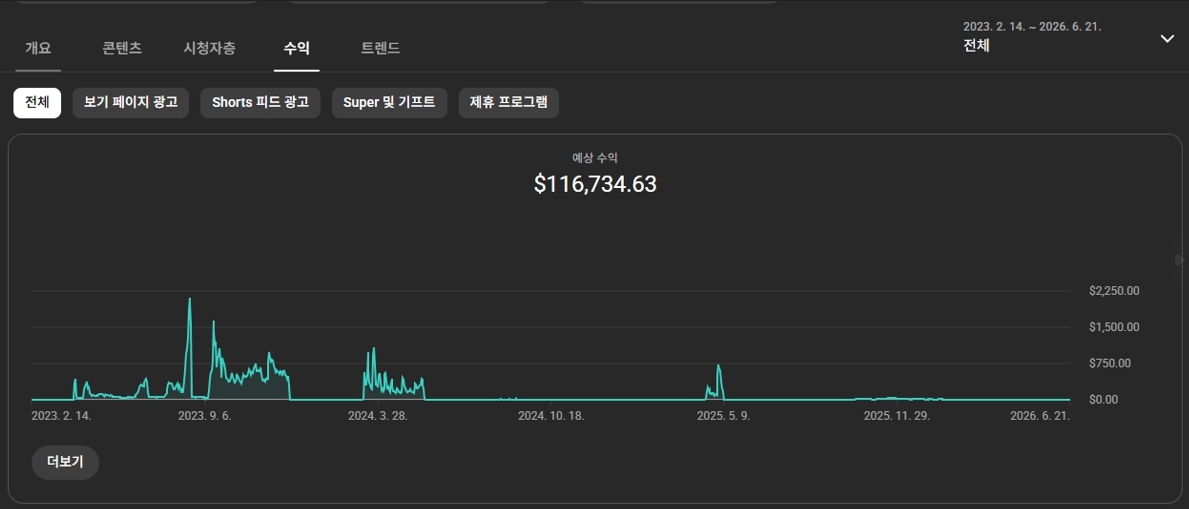Image resolution: width=1189 pixels, height=509 pixels.
Task: Click the 2023. 9. 6. axis date
Action: [205, 416]
